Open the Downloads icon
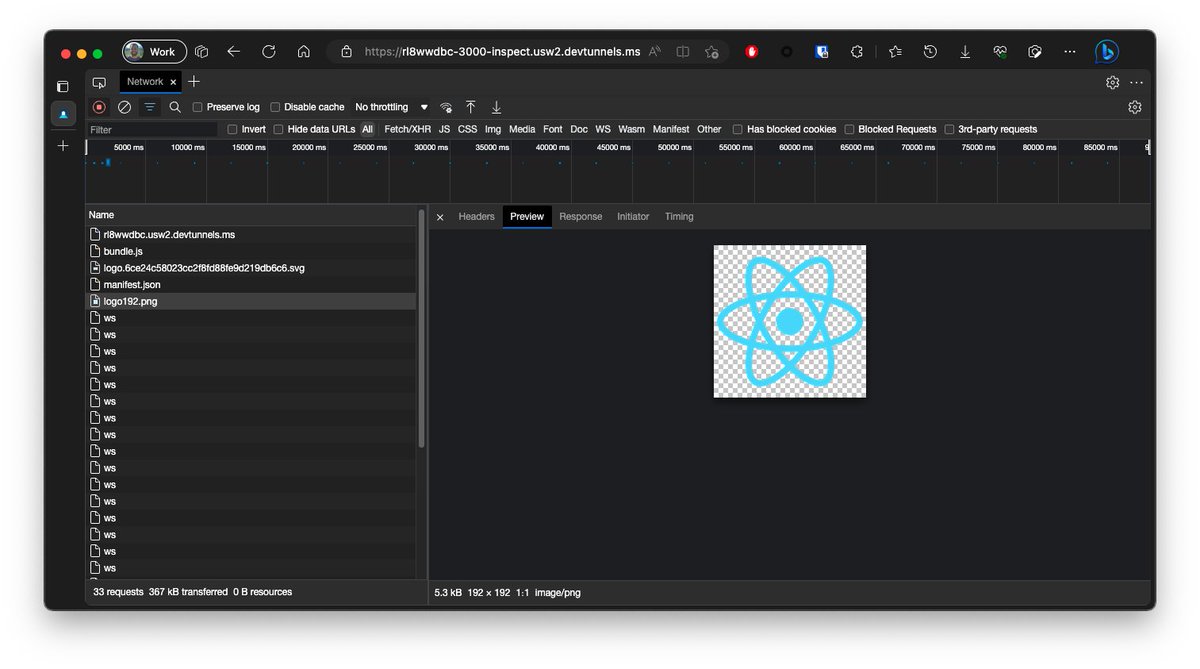1200x669 pixels. tap(965, 51)
